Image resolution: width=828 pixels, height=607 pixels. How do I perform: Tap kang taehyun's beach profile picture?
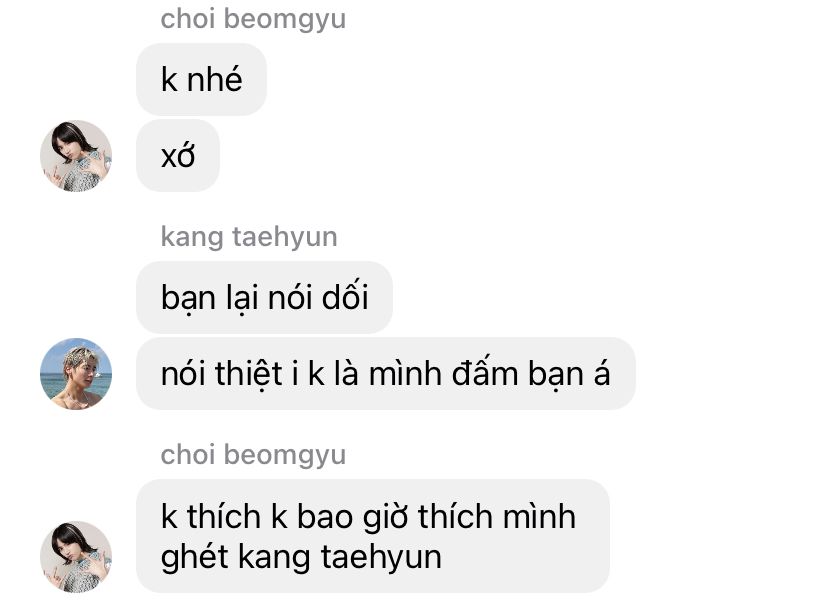click(76, 373)
